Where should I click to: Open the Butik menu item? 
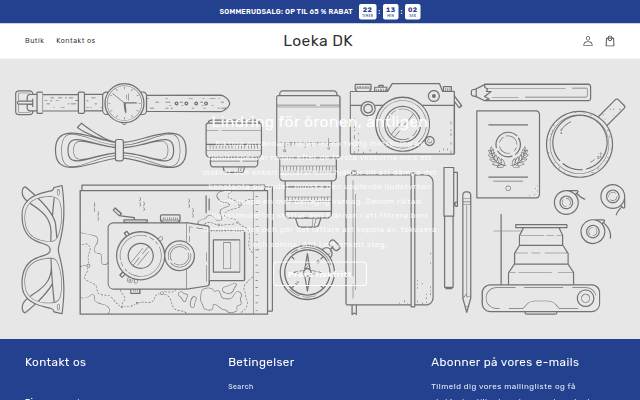point(34,40)
